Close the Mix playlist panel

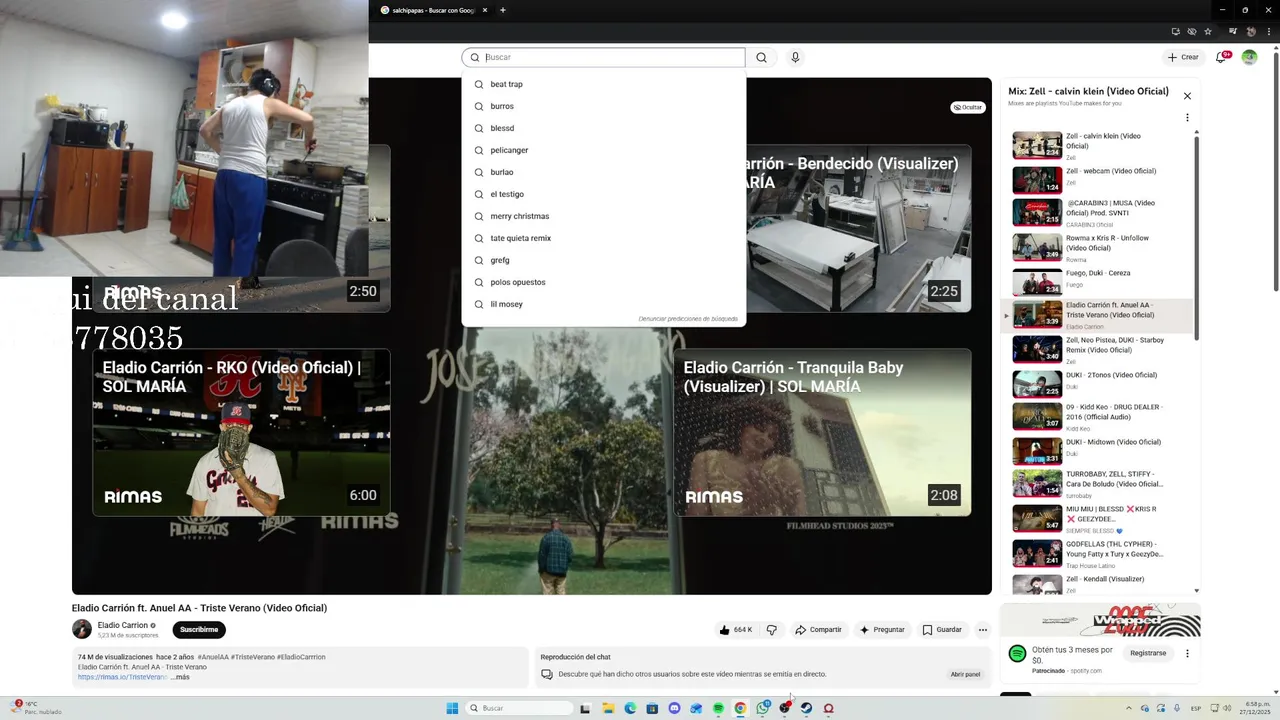pyautogui.click(x=1187, y=96)
